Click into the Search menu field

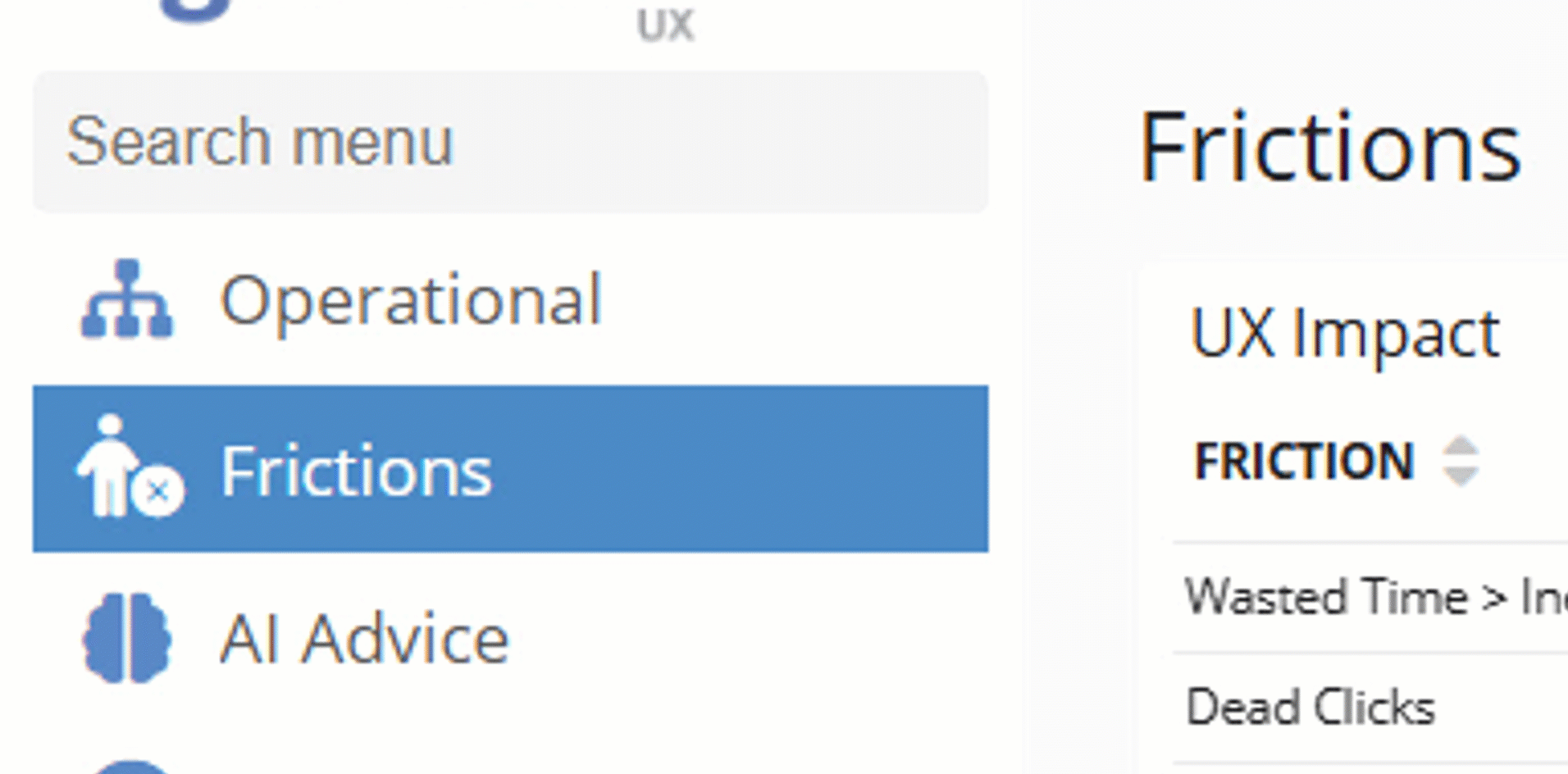(x=510, y=142)
